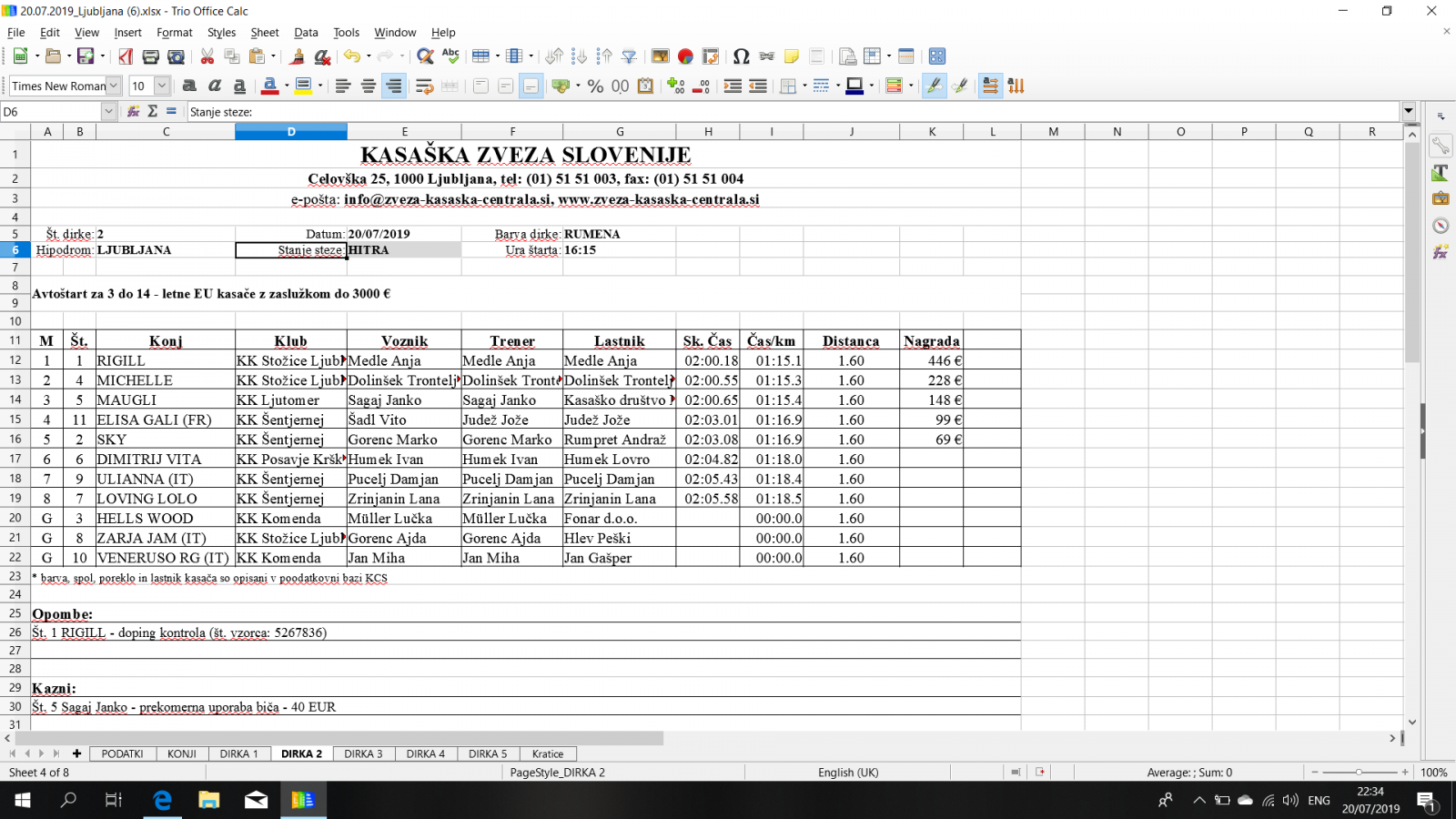
Task: Toggle the Align Right button
Action: pos(394,86)
